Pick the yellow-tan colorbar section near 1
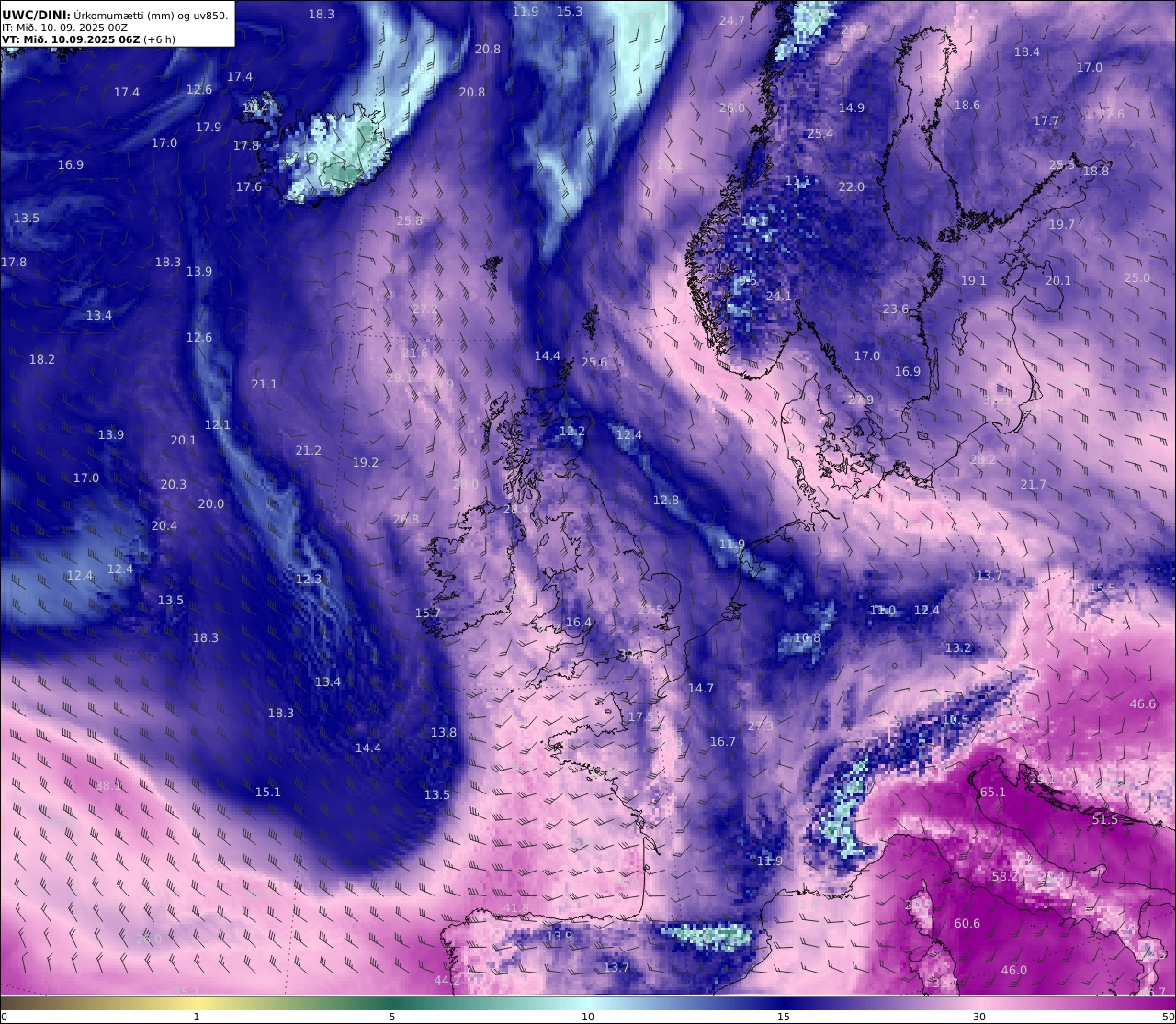The image size is (1176, 1024). coord(196,1003)
